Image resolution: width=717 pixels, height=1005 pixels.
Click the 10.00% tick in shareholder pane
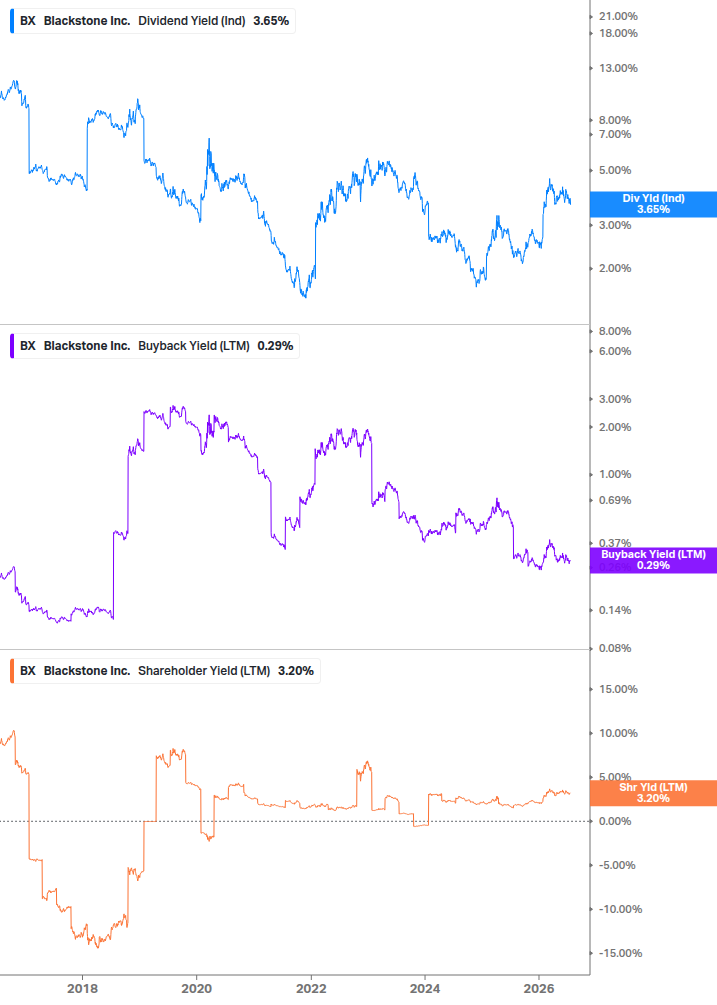618,733
